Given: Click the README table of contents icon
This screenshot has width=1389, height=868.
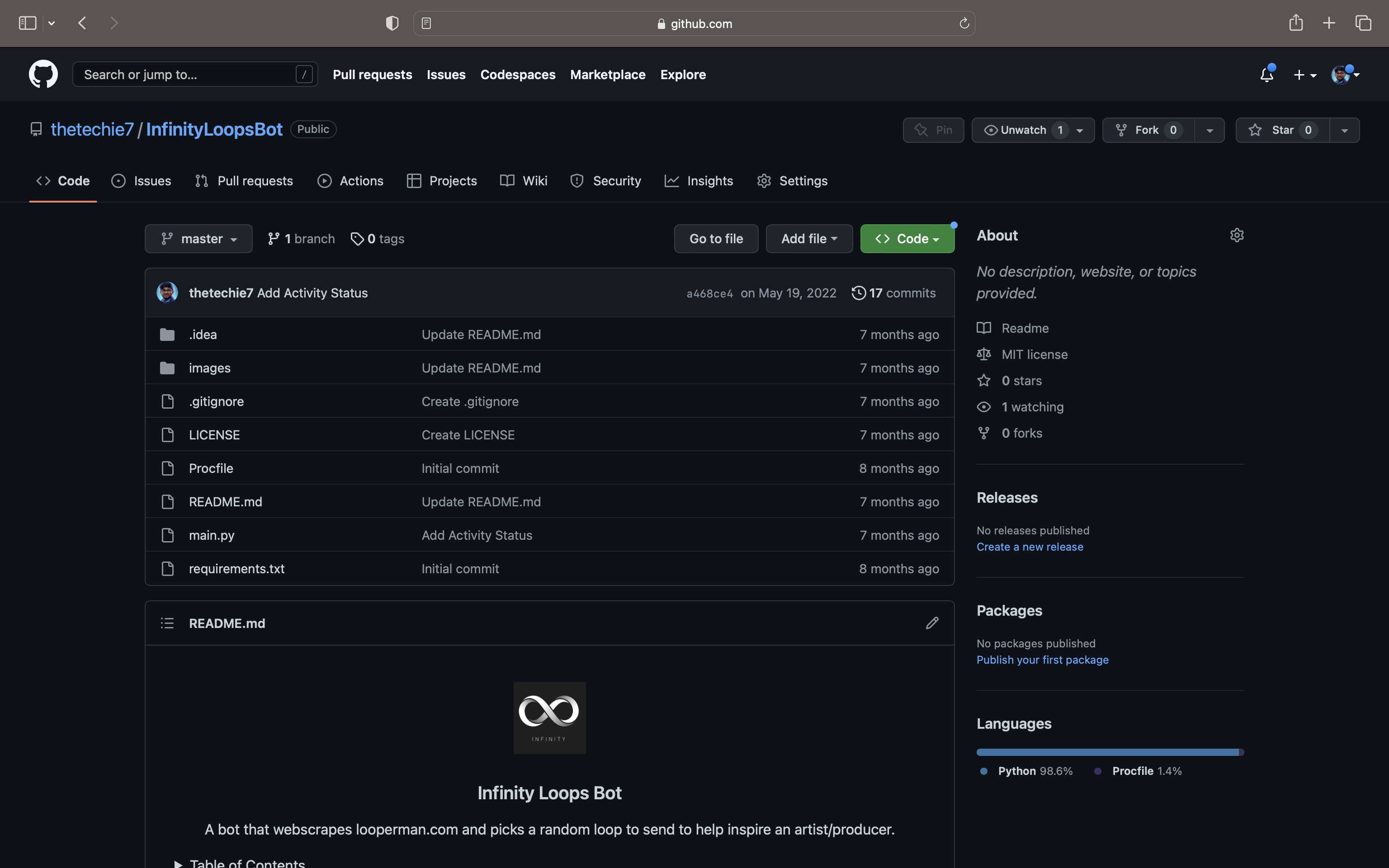Looking at the screenshot, I should 167,623.
